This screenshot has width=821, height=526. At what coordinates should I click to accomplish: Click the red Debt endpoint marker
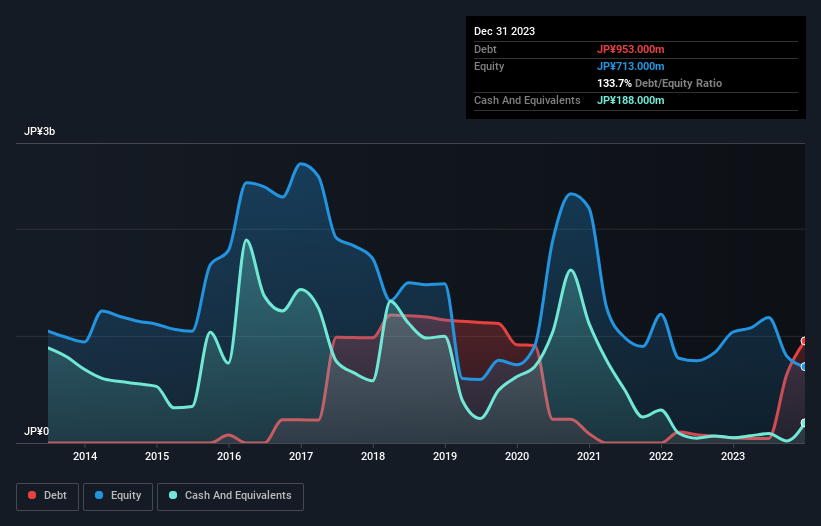(x=805, y=341)
